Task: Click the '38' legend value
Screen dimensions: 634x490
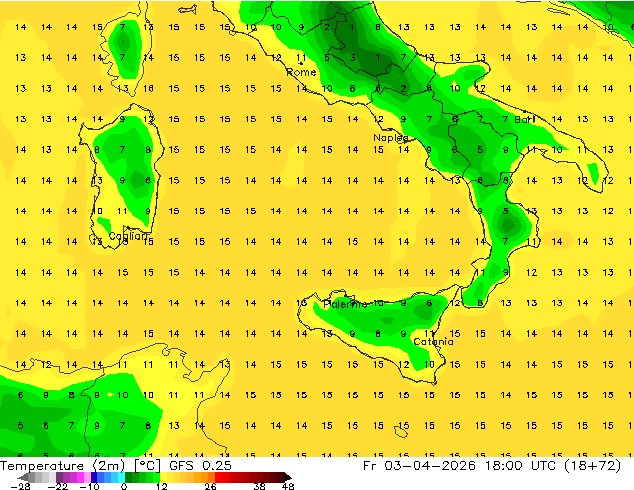Action: (260, 486)
